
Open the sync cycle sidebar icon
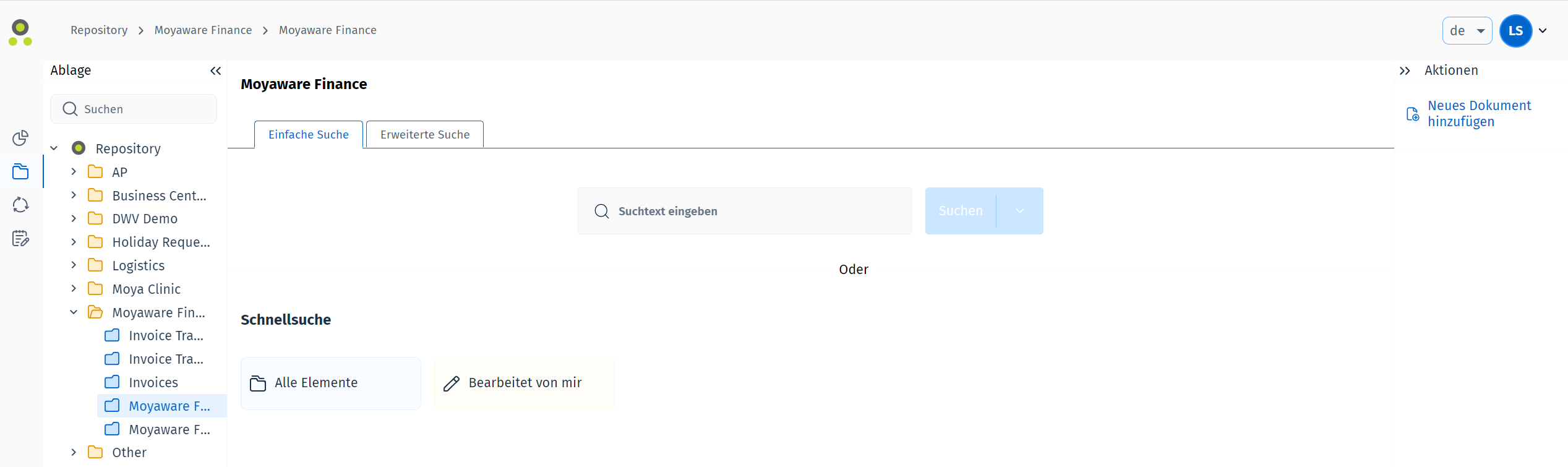20,205
